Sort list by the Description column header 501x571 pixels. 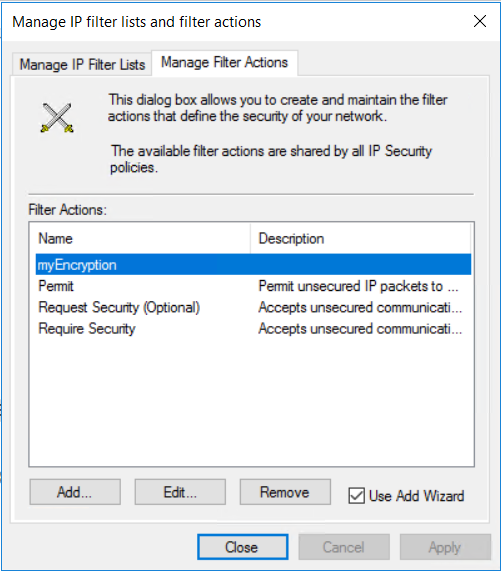tap(360, 239)
